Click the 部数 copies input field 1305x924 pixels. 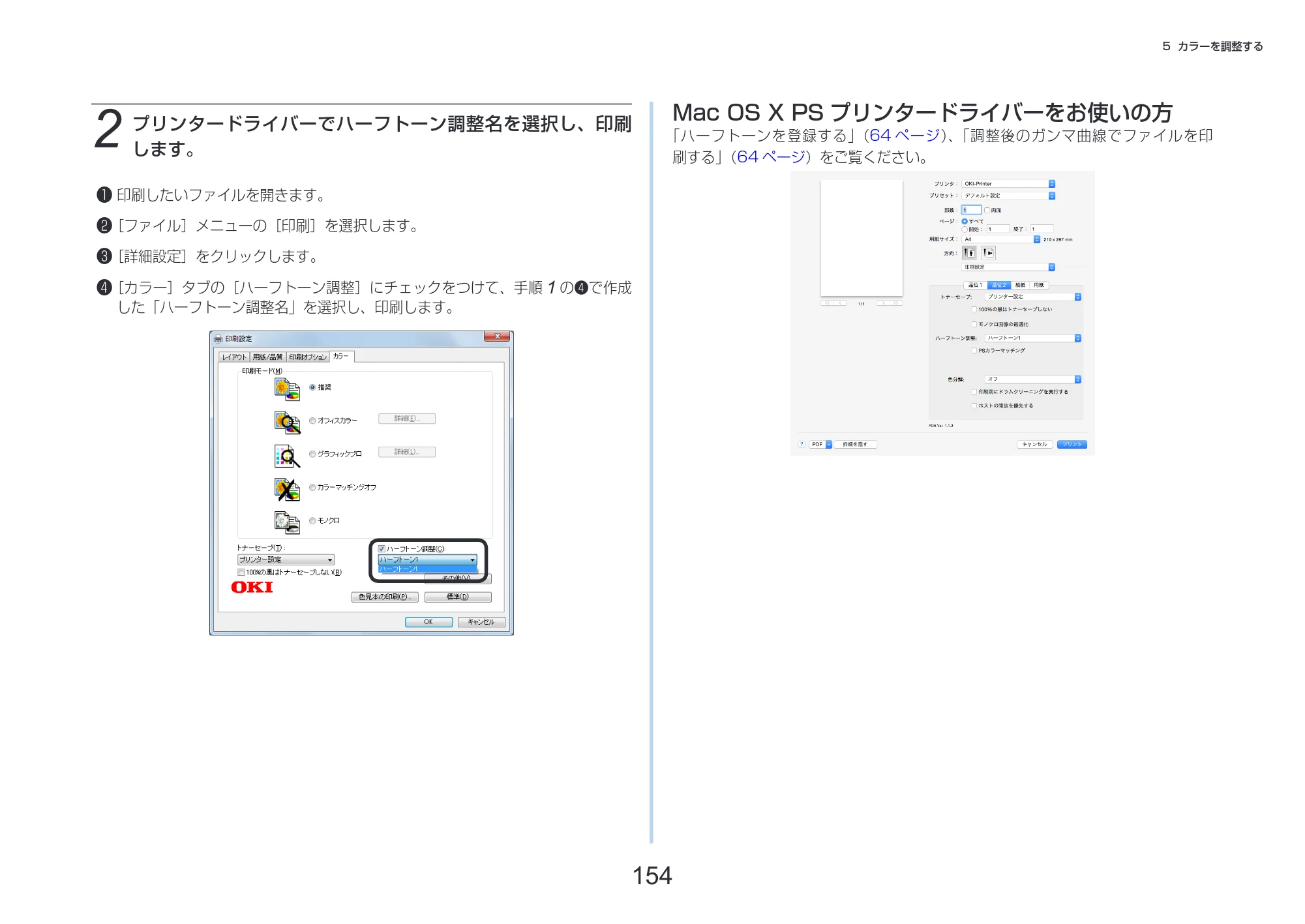[972, 210]
